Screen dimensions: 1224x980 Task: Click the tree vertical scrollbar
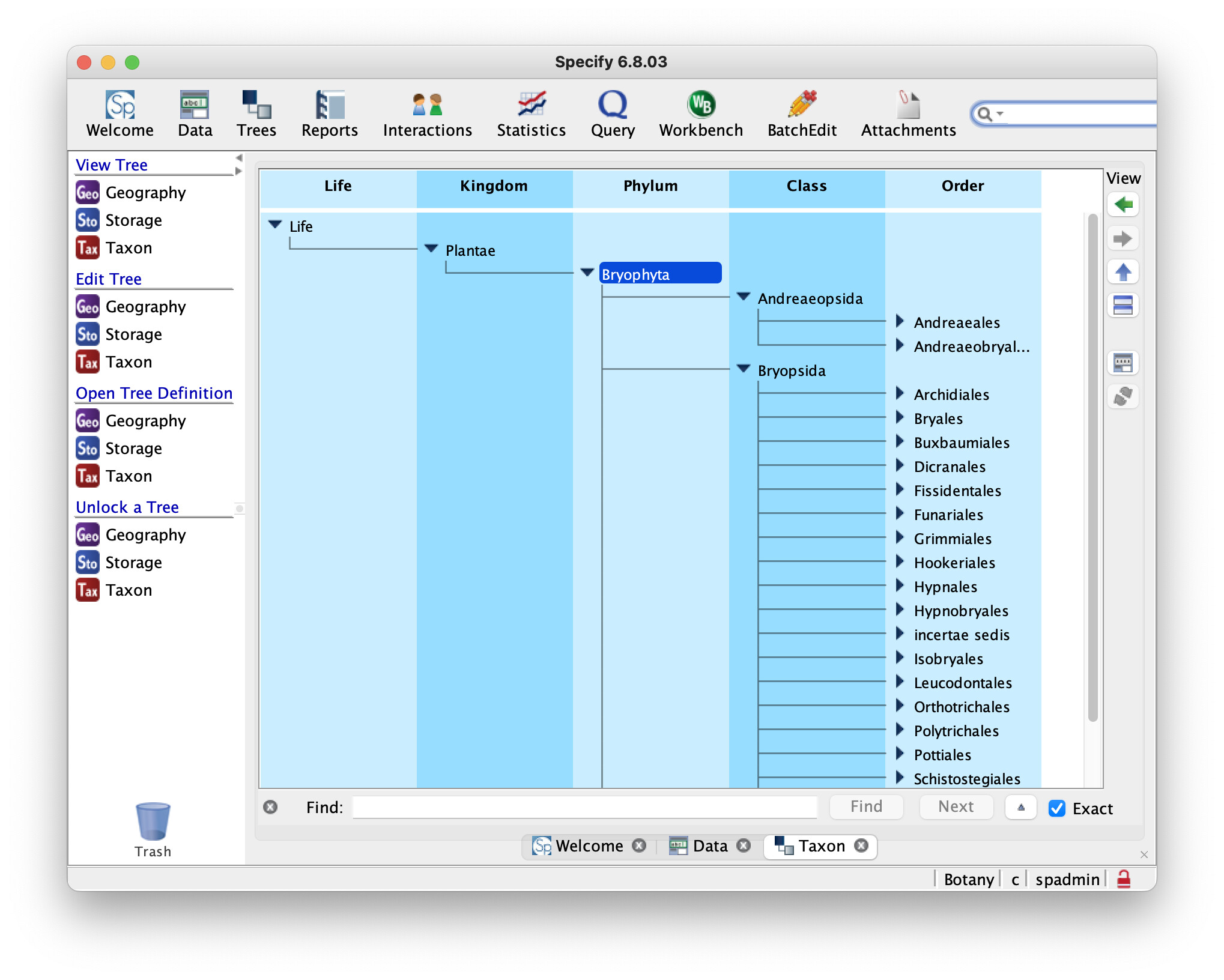[1092, 468]
